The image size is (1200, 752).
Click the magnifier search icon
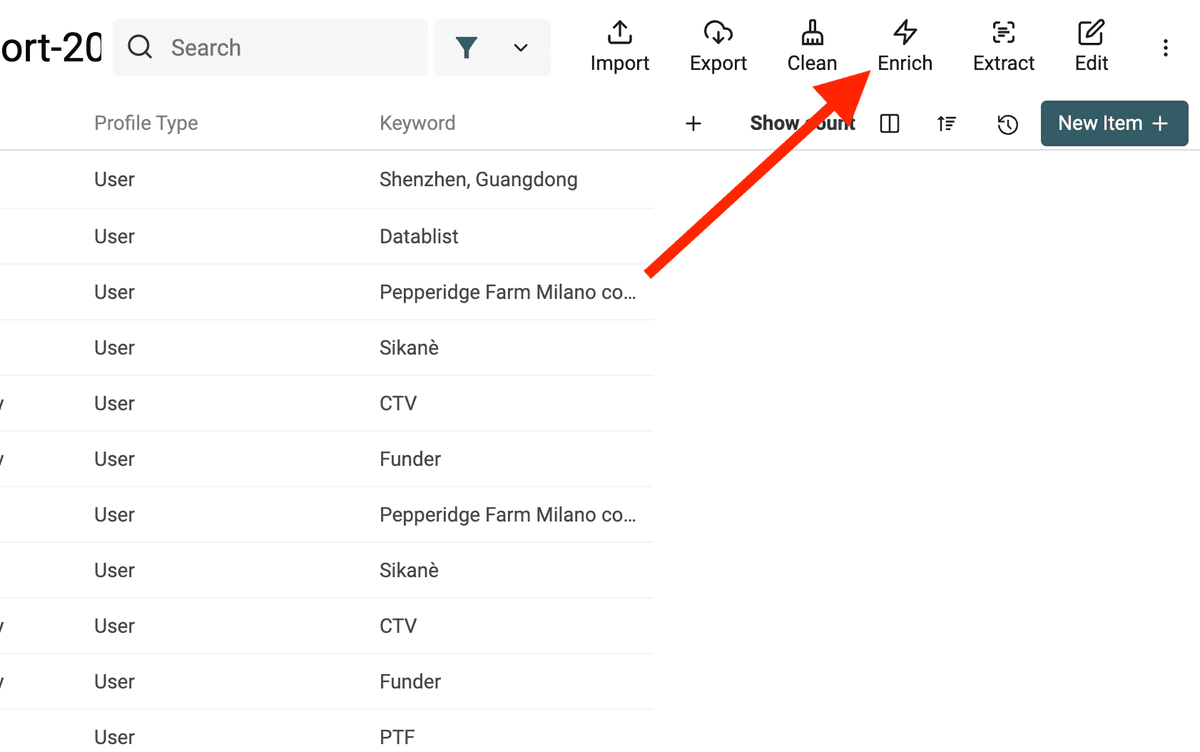[141, 47]
